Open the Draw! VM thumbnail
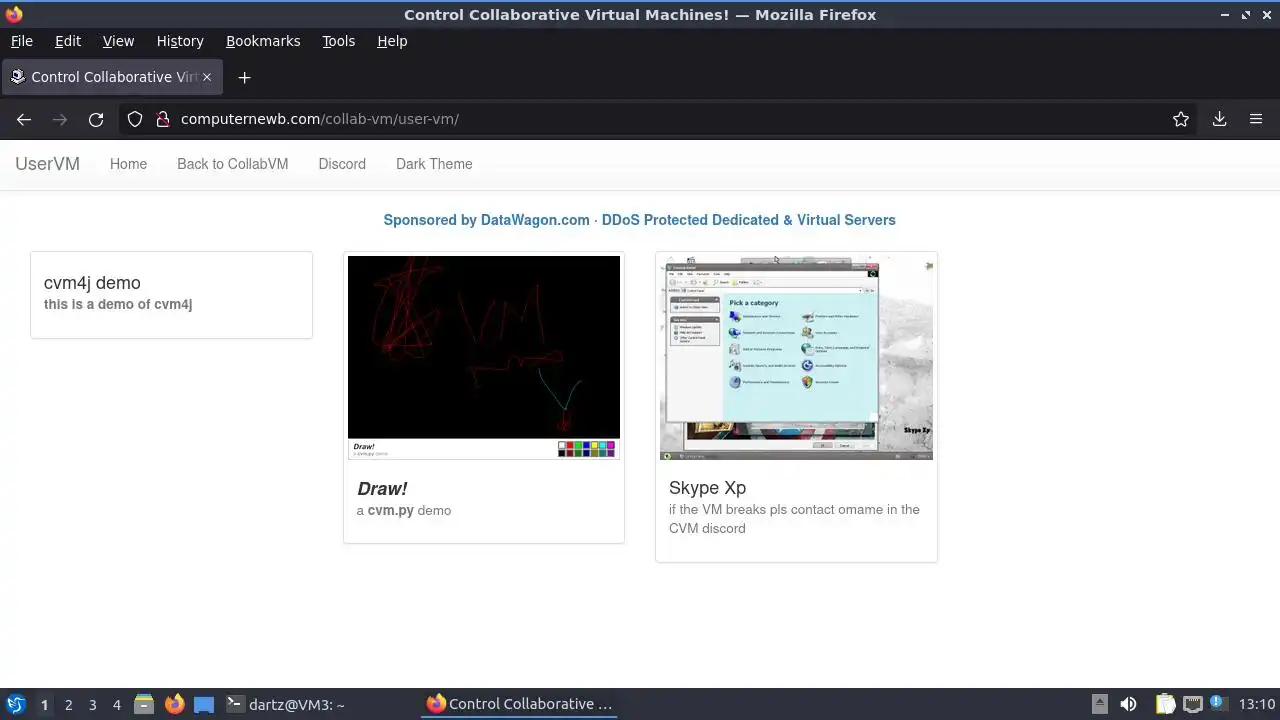 click(x=484, y=357)
